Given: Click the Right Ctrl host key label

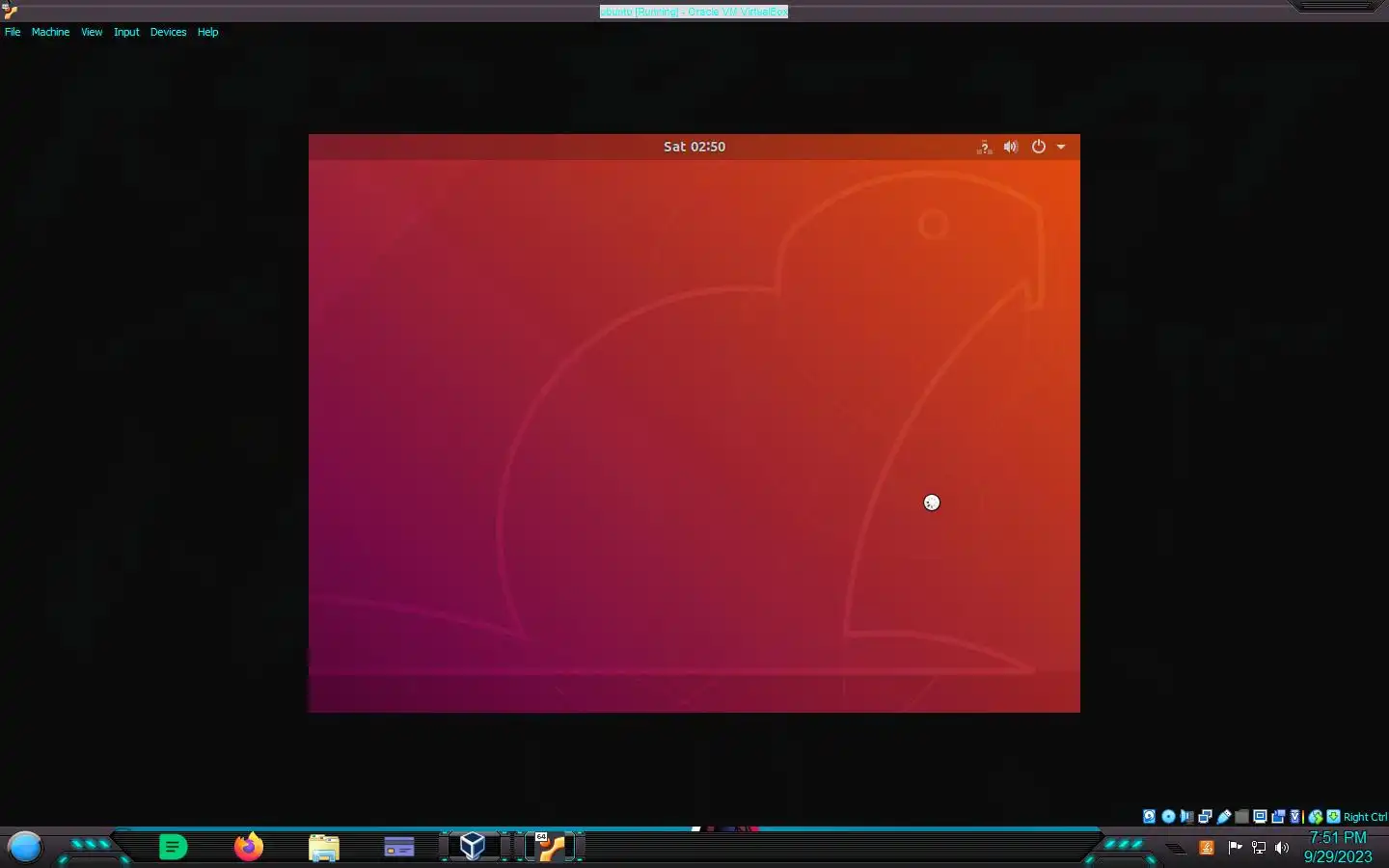Looking at the screenshot, I should [x=1365, y=817].
